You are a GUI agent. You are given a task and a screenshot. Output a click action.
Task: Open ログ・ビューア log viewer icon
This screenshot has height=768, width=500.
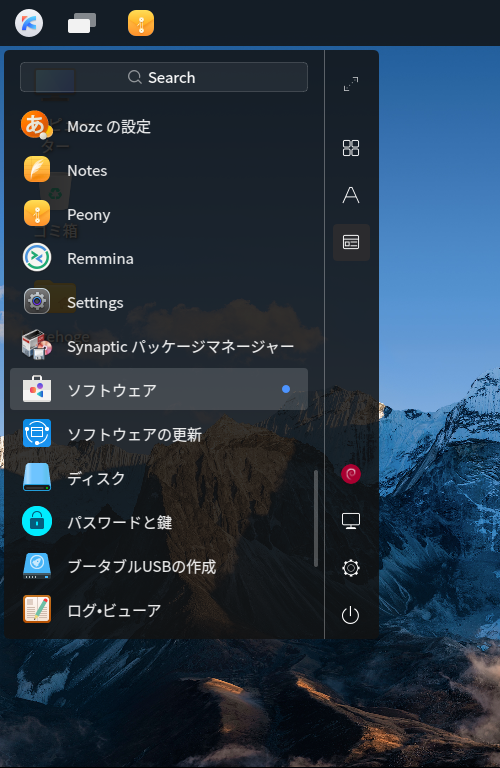pos(37,609)
